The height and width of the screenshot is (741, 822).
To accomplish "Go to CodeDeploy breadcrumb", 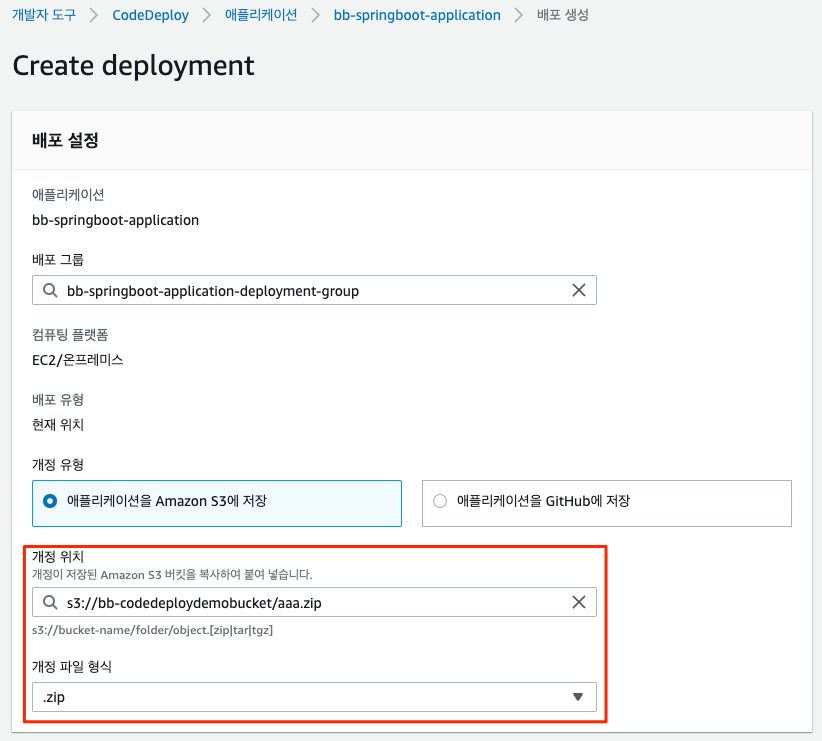I will point(150,15).
